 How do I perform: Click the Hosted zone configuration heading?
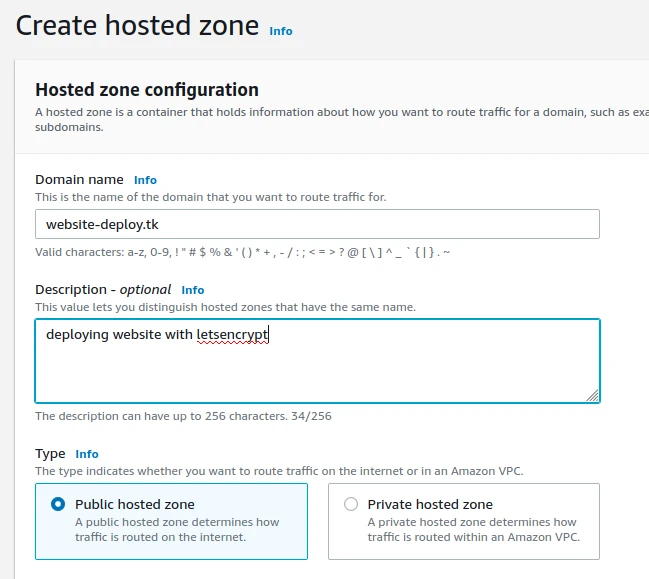pyautogui.click(x=147, y=90)
